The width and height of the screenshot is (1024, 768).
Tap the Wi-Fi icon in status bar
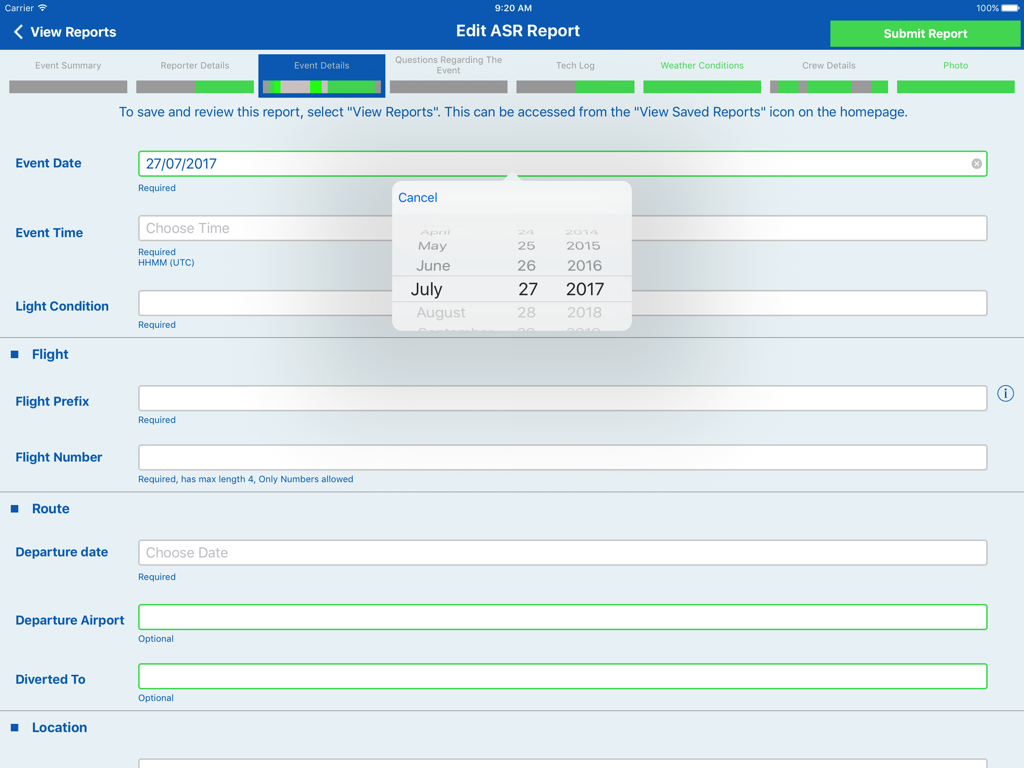point(42,8)
